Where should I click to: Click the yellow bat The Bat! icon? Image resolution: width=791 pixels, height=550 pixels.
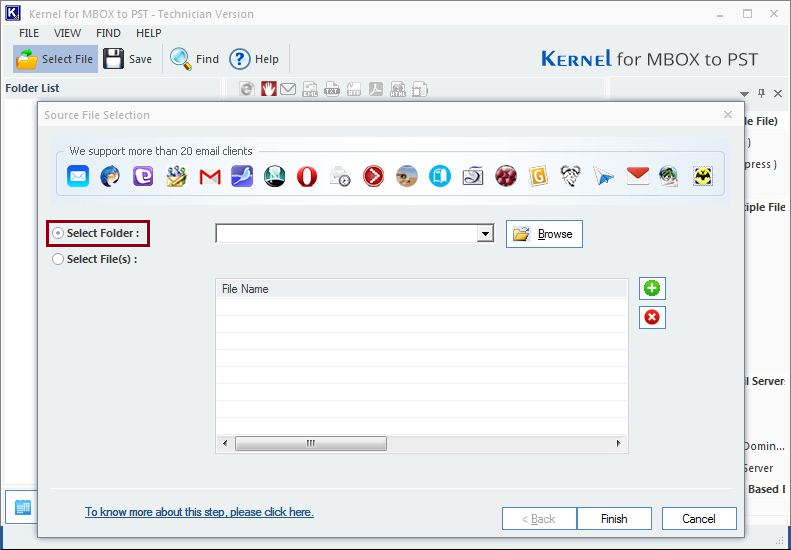point(702,177)
